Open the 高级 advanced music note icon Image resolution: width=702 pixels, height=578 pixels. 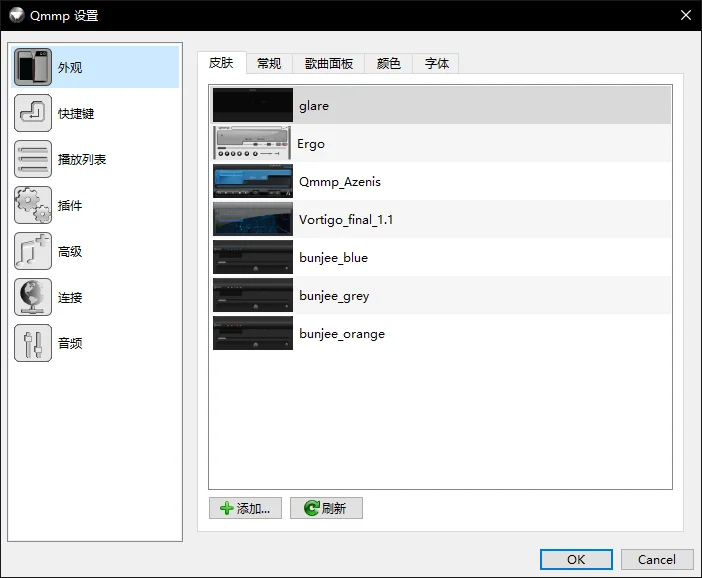tap(33, 251)
